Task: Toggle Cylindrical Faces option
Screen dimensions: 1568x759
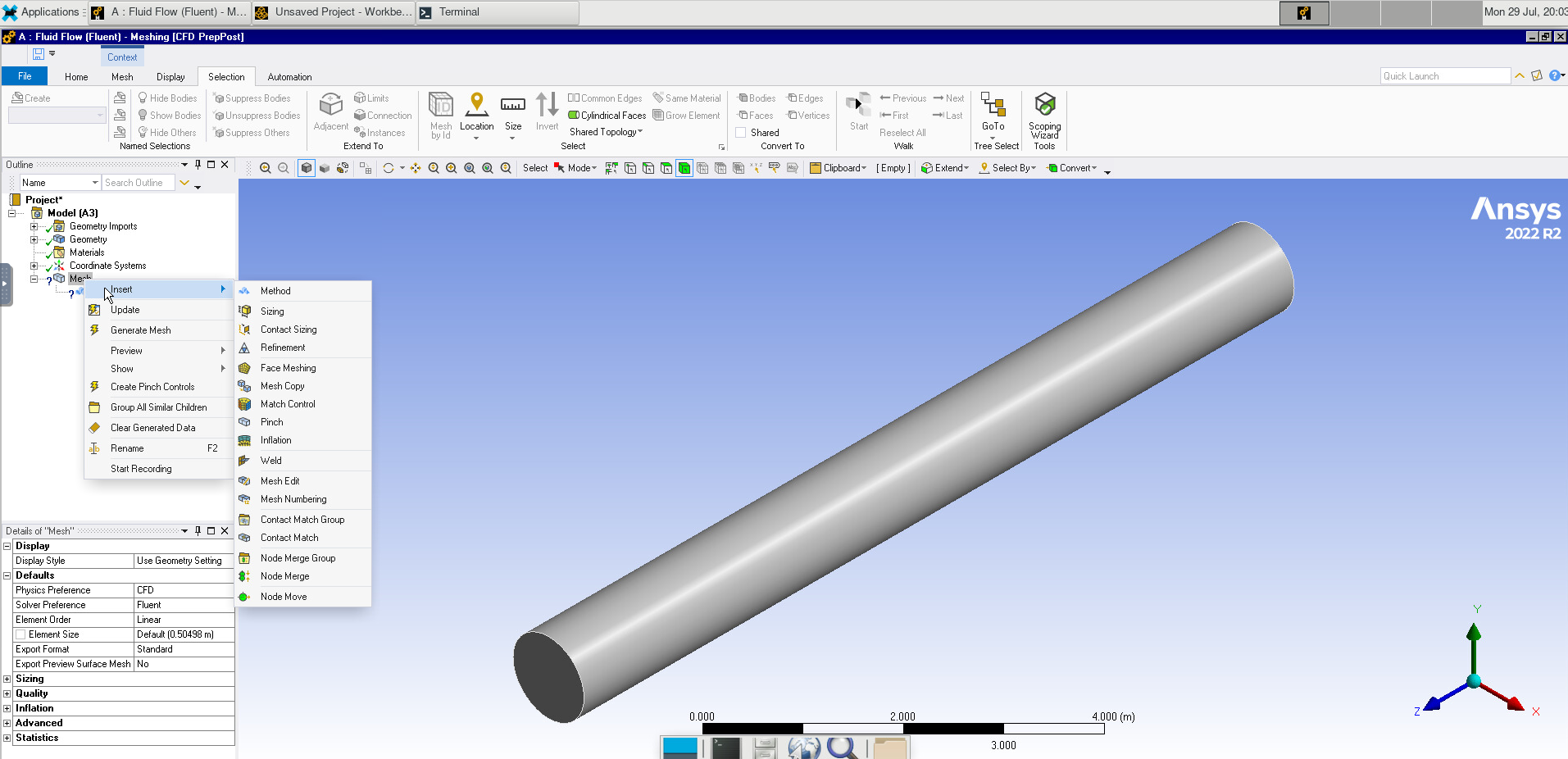Action: coord(607,116)
